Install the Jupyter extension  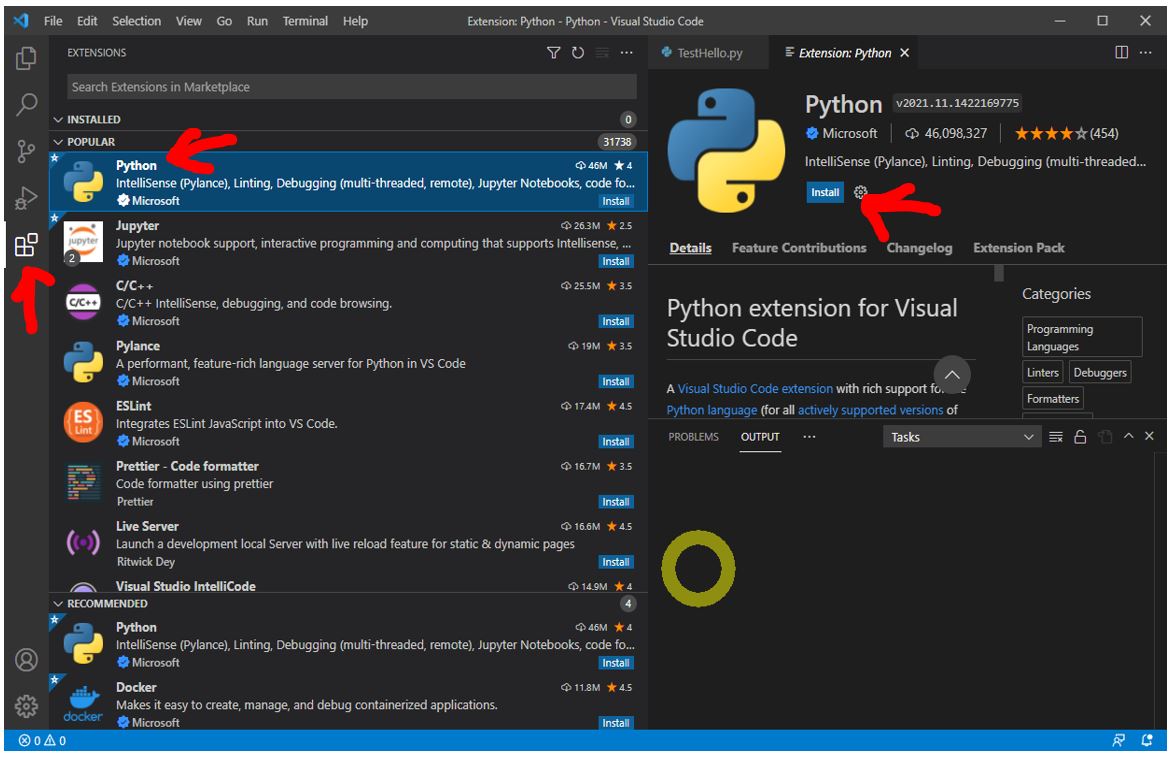click(615, 261)
